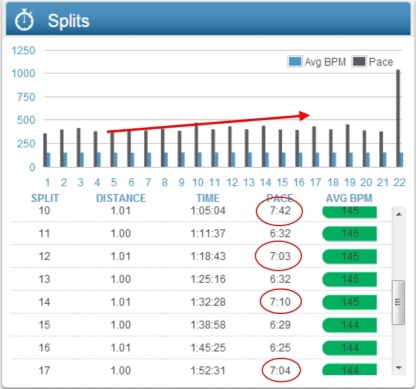Click the DISTANCE column header
The width and height of the screenshot is (416, 389).
click(x=121, y=198)
